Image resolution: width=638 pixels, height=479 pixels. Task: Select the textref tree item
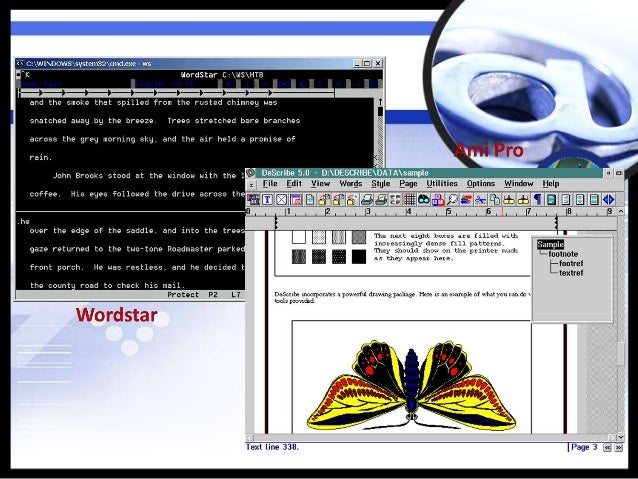tap(571, 273)
